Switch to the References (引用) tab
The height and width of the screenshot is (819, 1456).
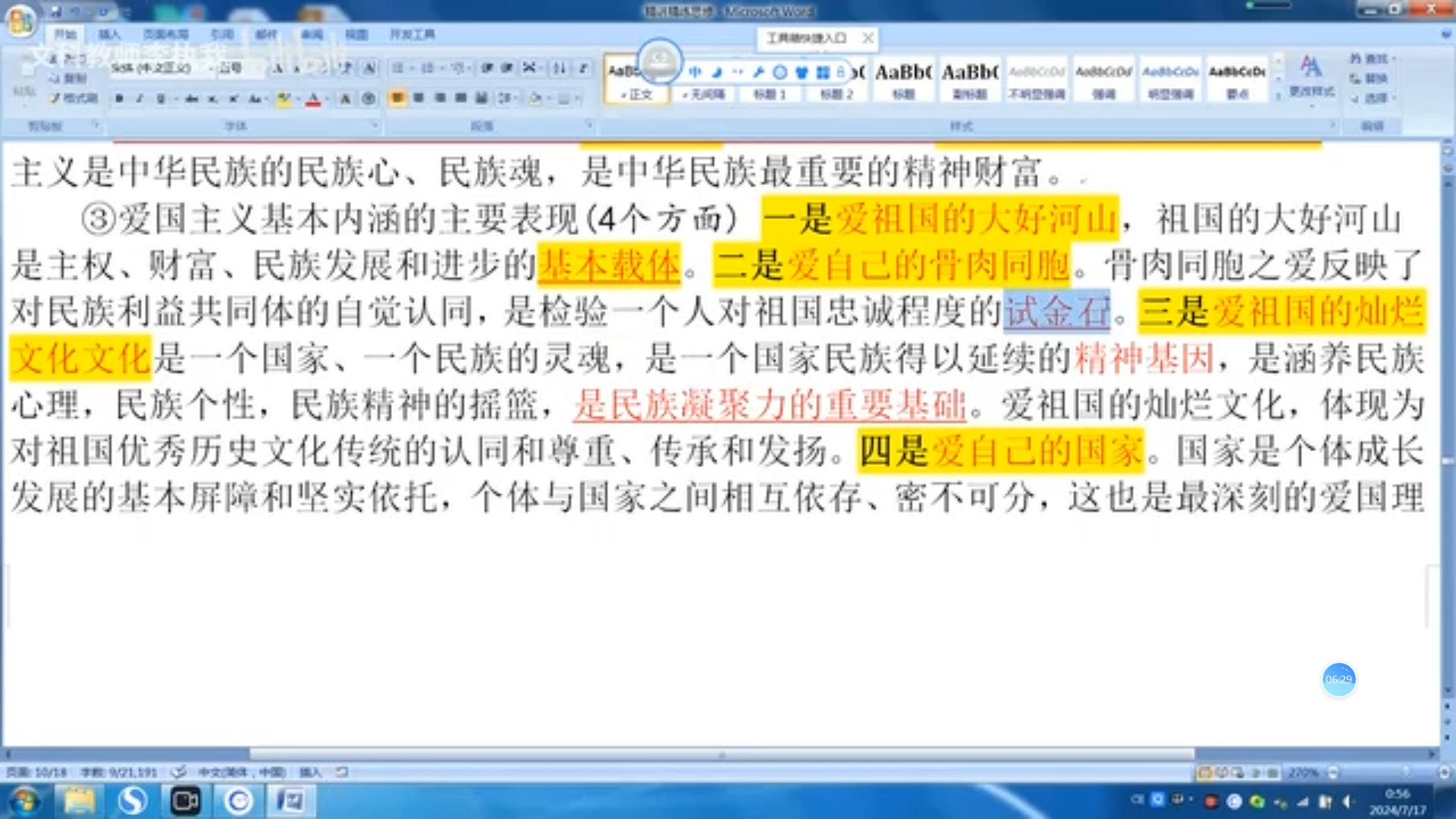221,35
